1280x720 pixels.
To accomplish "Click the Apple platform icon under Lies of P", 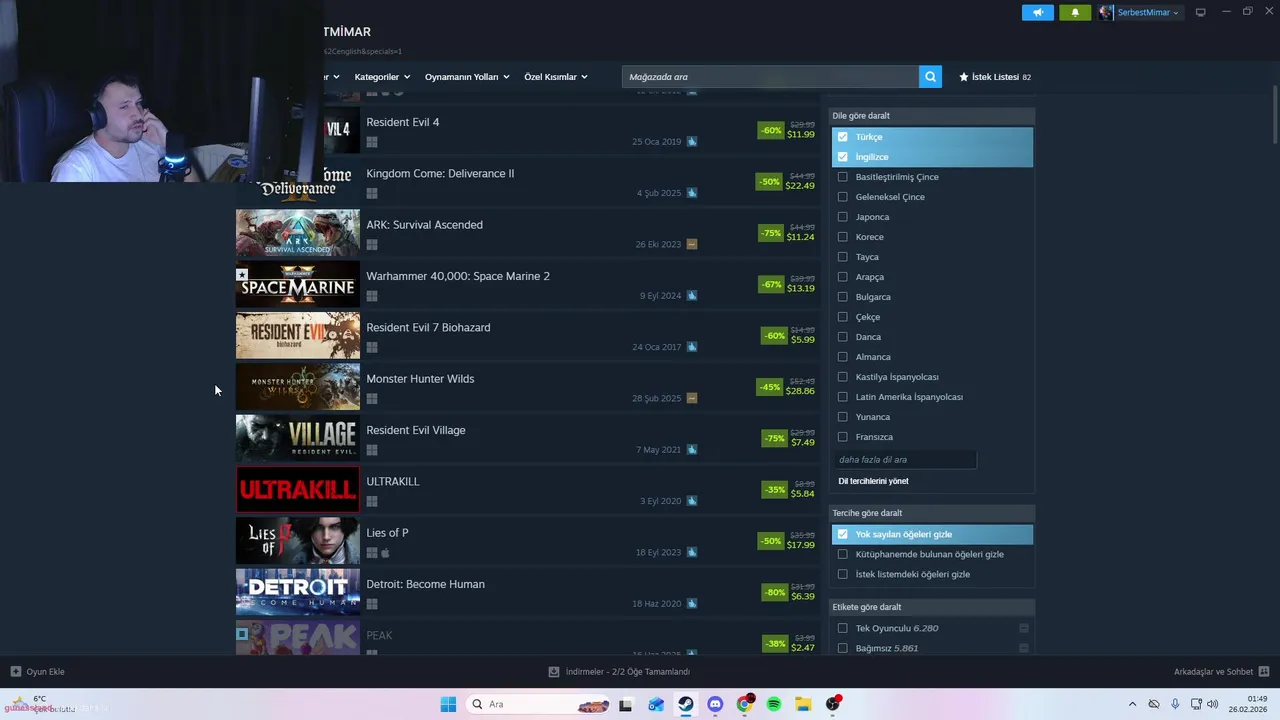I will [x=386, y=552].
